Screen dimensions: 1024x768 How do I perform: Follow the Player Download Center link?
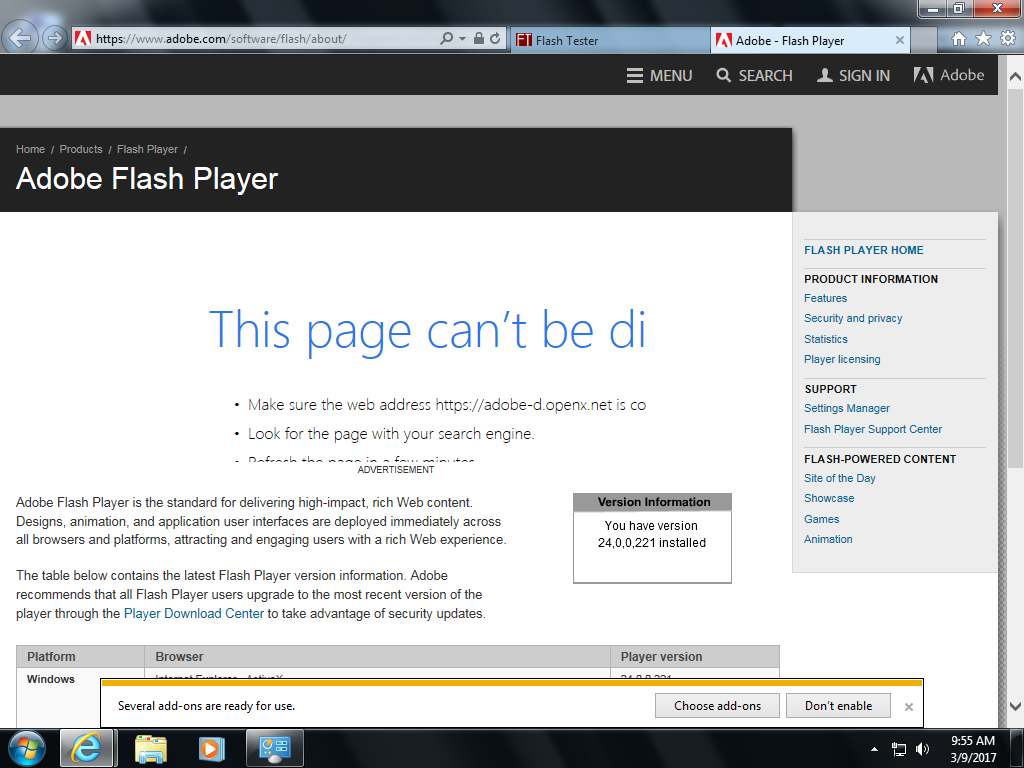click(194, 613)
